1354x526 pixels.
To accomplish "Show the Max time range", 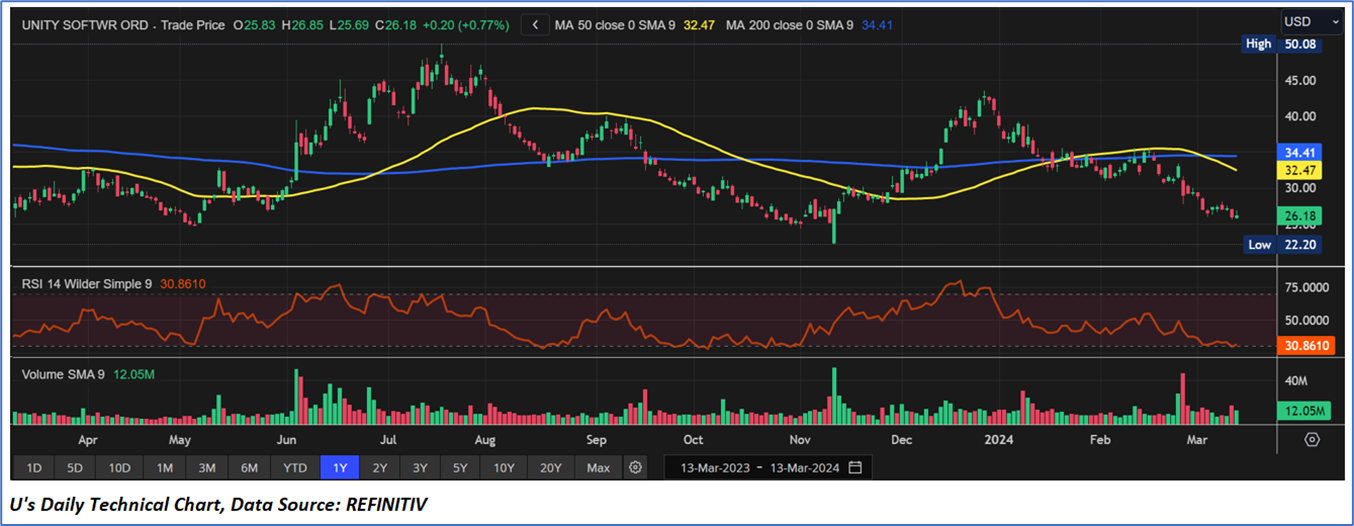I will click(x=598, y=467).
